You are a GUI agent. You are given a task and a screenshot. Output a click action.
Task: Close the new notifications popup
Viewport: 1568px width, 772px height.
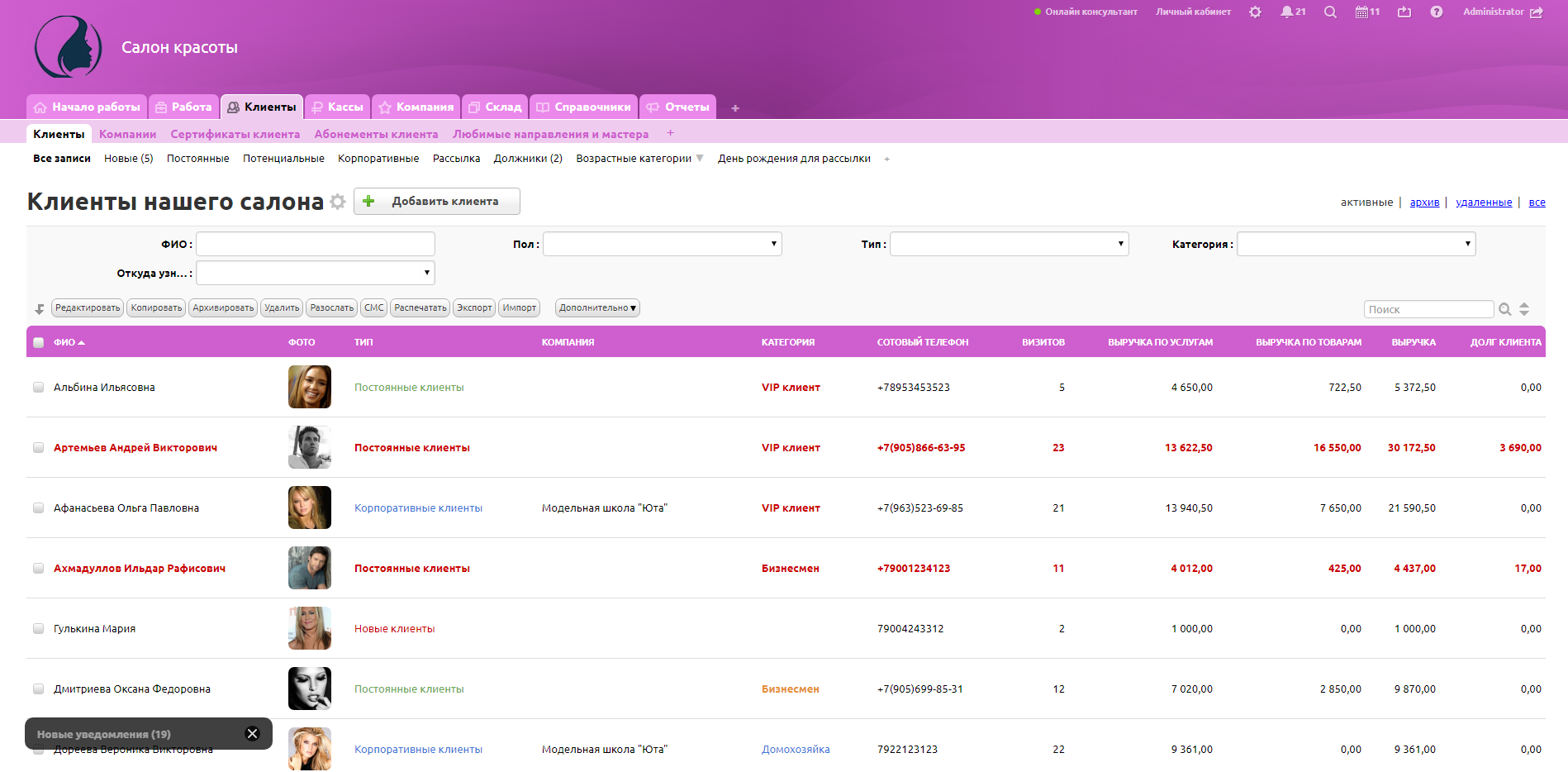tap(253, 734)
